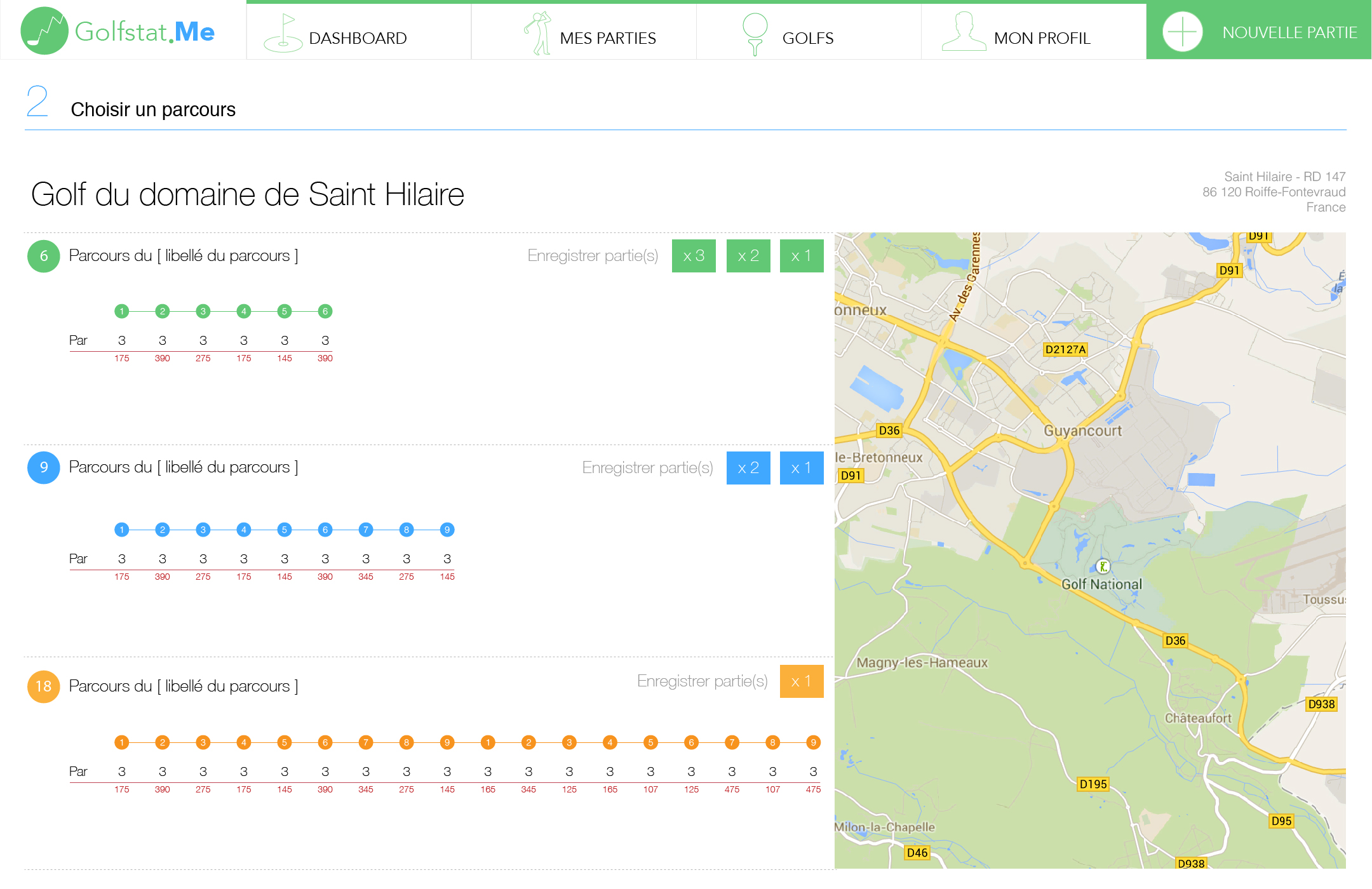This screenshot has height=889, width=1372.
Task: Open the MON PROFIL tab
Action: coord(1033,32)
